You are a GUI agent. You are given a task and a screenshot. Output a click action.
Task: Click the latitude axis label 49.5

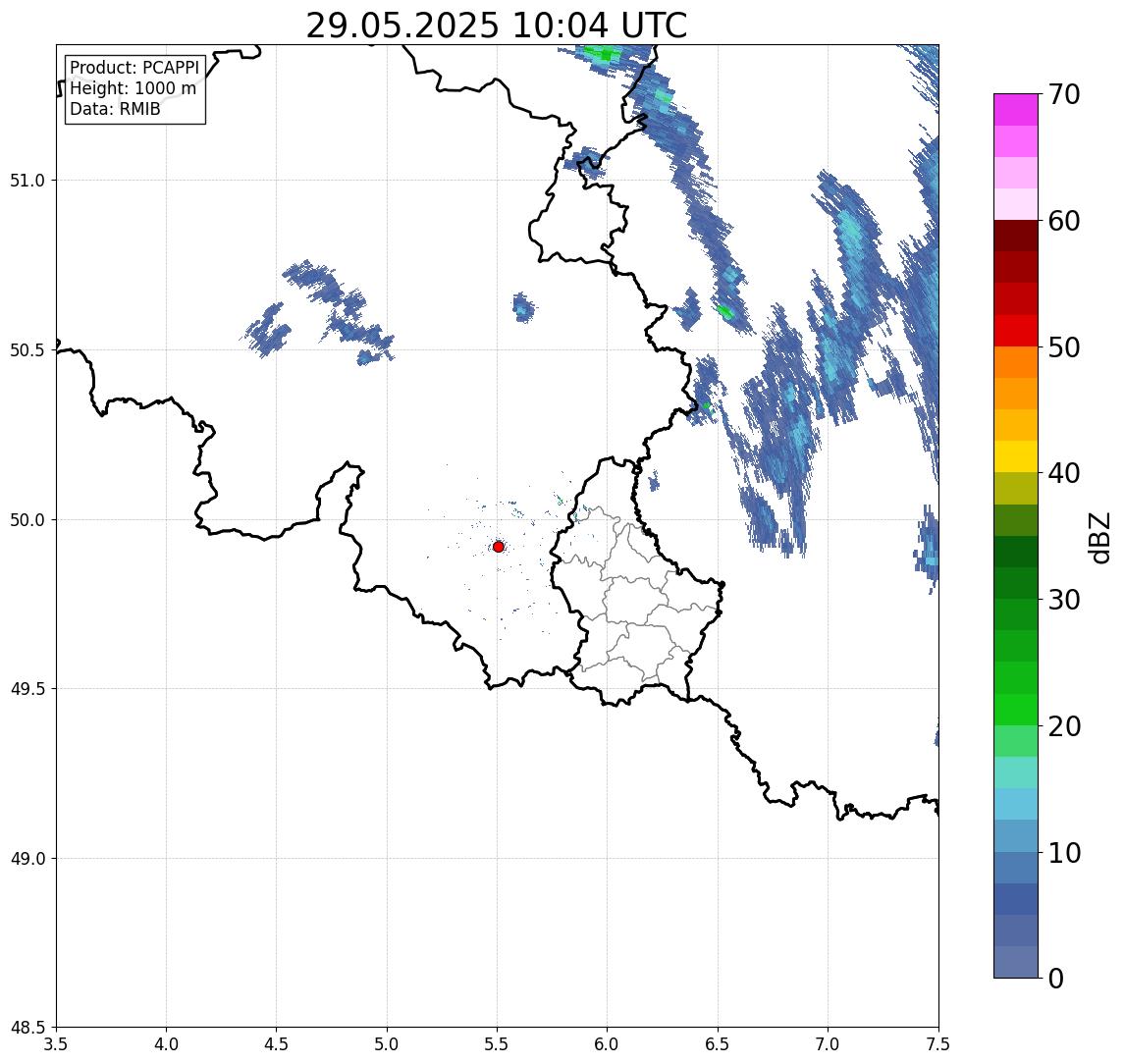tap(27, 689)
